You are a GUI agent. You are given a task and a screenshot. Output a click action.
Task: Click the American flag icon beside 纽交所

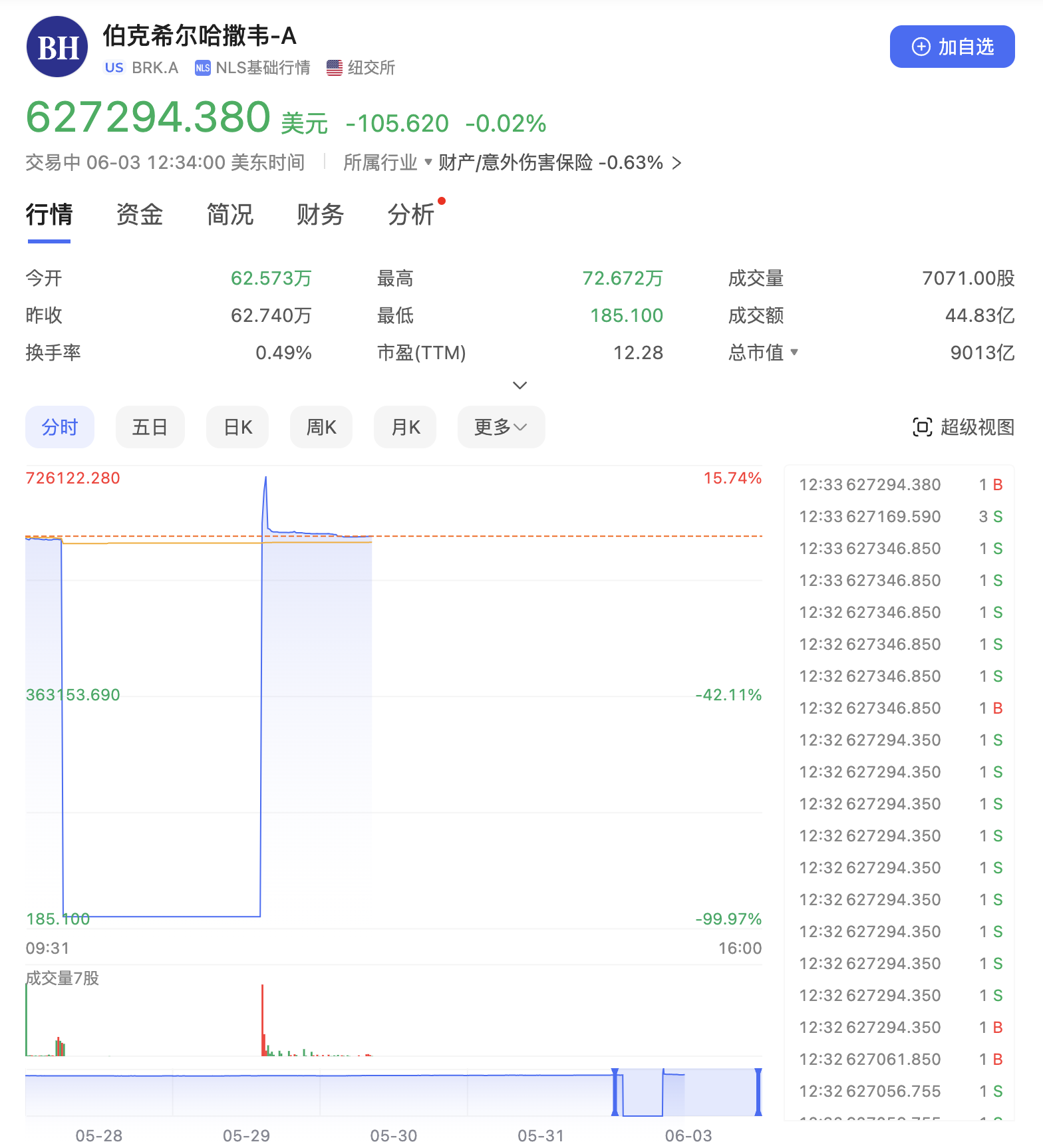click(x=335, y=68)
